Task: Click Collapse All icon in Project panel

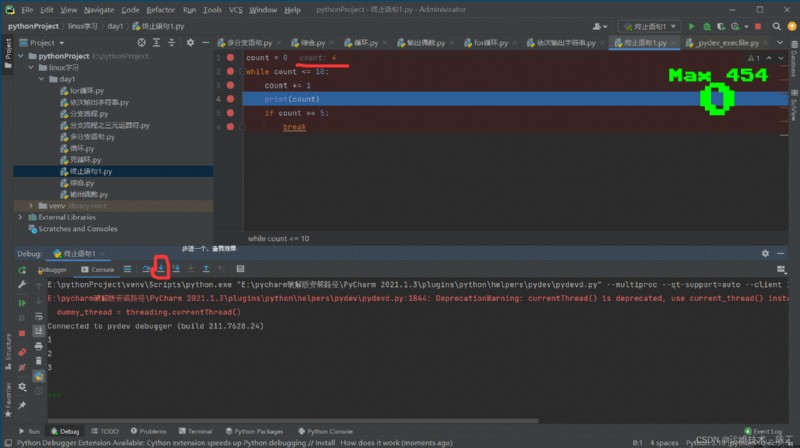Action: tap(171, 43)
